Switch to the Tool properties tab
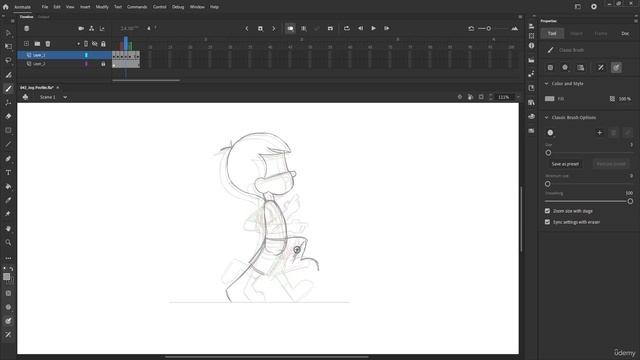Viewport: 640px width, 360px height. (x=552, y=33)
